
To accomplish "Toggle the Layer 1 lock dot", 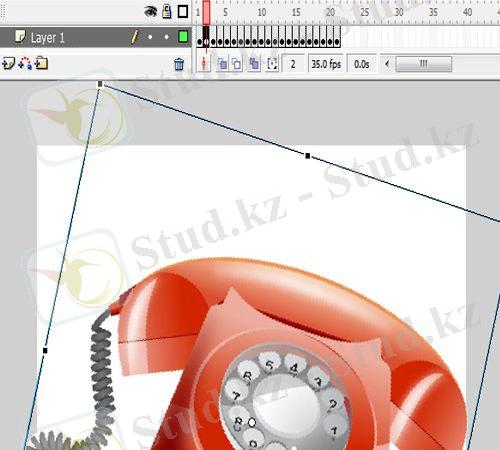I will click(166, 37).
